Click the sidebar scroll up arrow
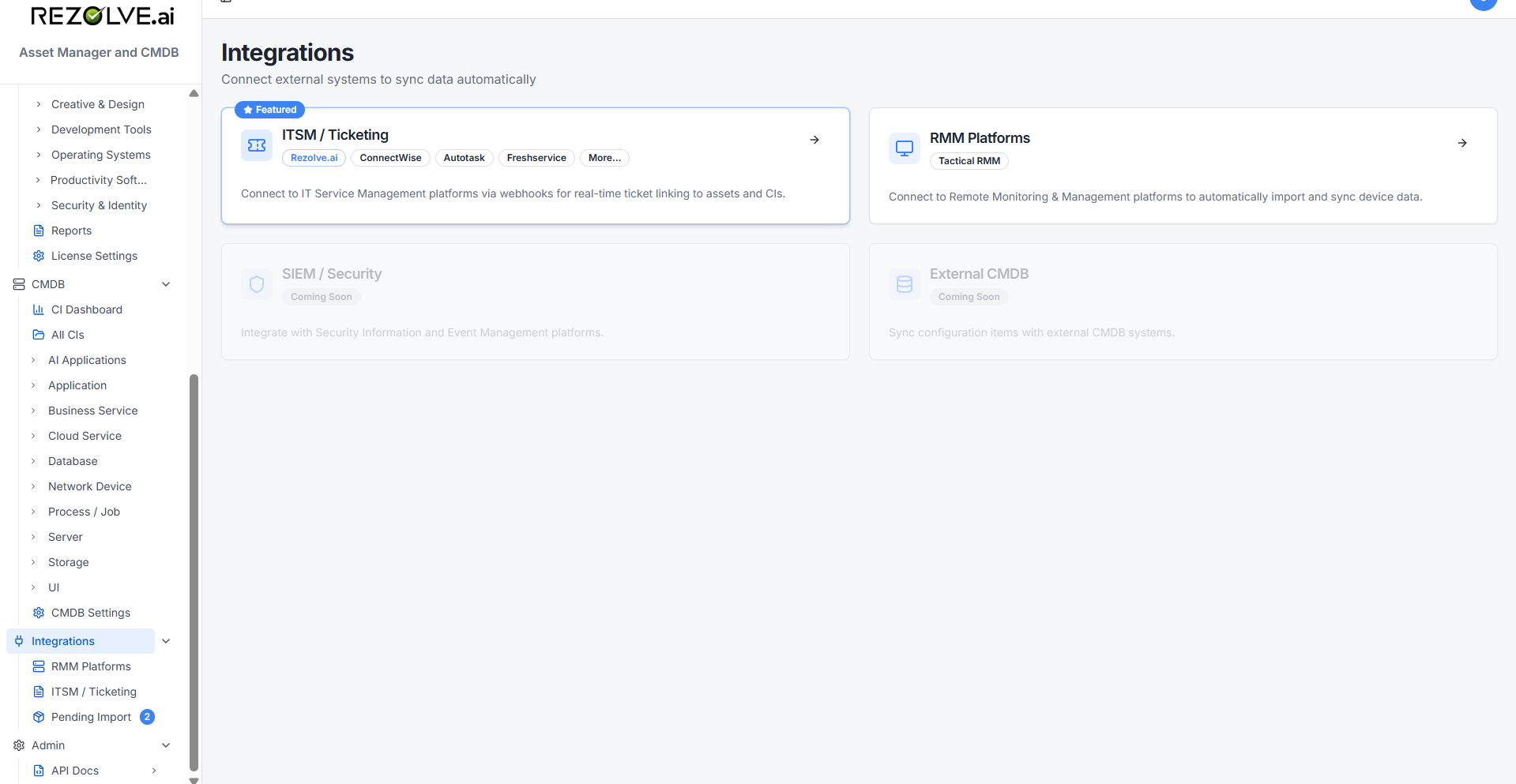Viewport: 1516px width, 784px height. [194, 93]
